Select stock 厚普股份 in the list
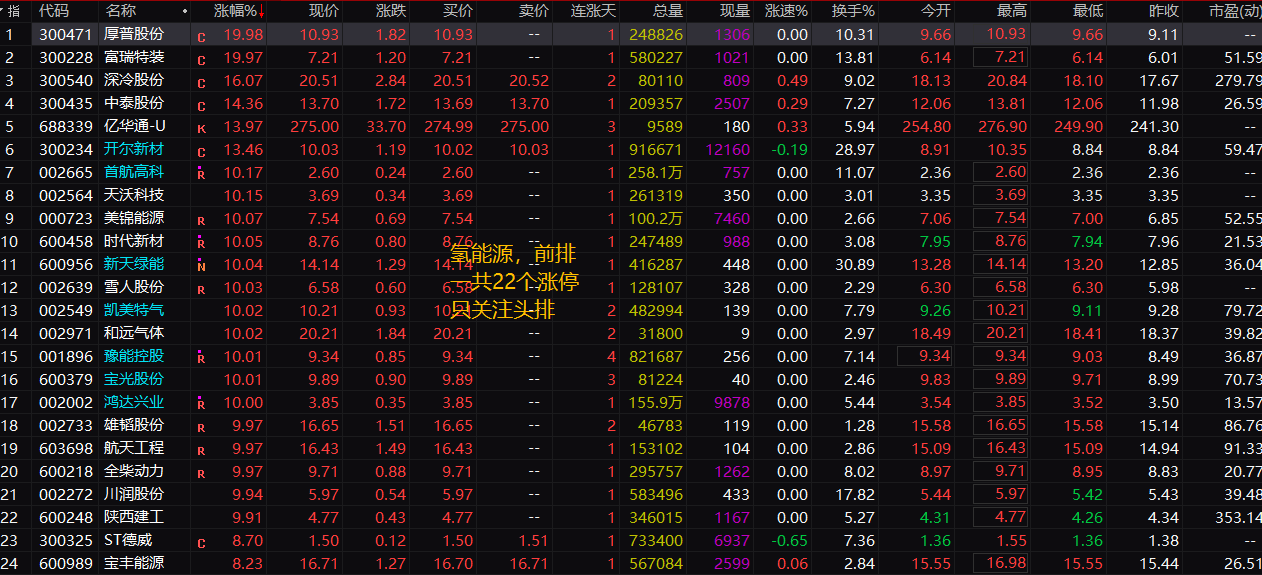This screenshot has width=1262, height=575. (x=134, y=34)
